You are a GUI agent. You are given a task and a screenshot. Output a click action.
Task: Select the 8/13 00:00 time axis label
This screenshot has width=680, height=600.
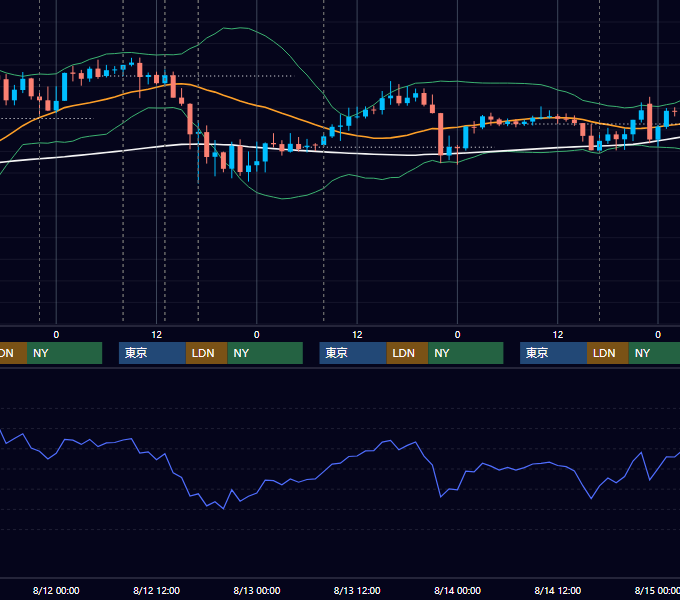(257, 590)
